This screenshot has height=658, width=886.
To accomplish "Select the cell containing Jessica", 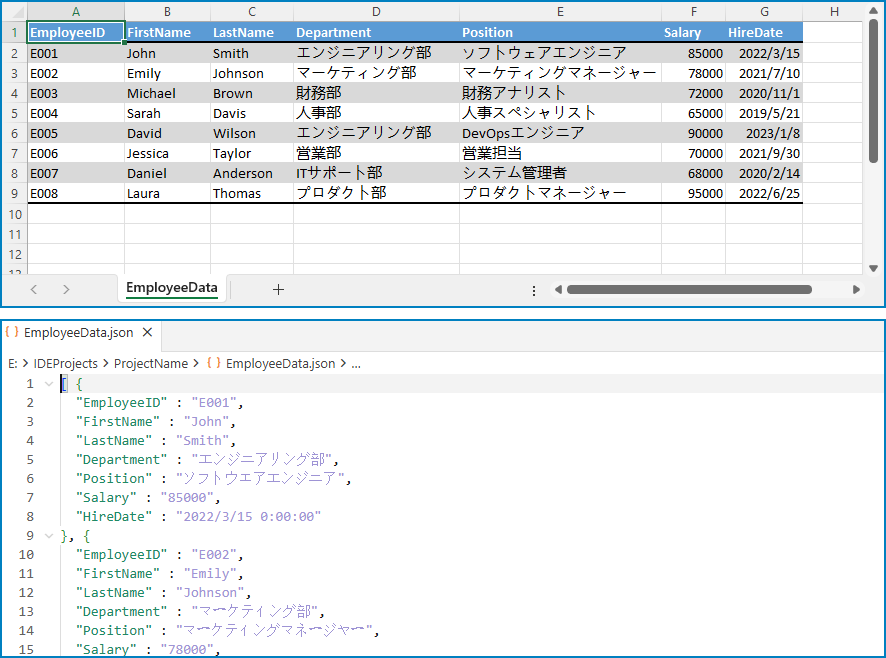I will coord(167,153).
